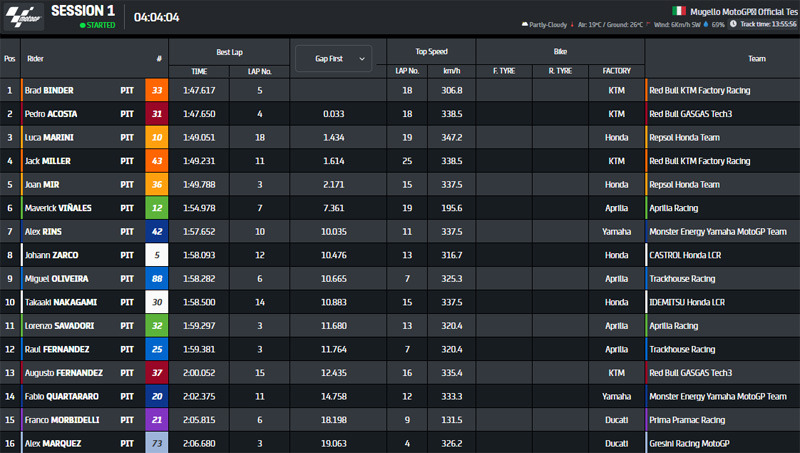Click the partly-cloudy weather icon
The image size is (800, 453).
524,24
